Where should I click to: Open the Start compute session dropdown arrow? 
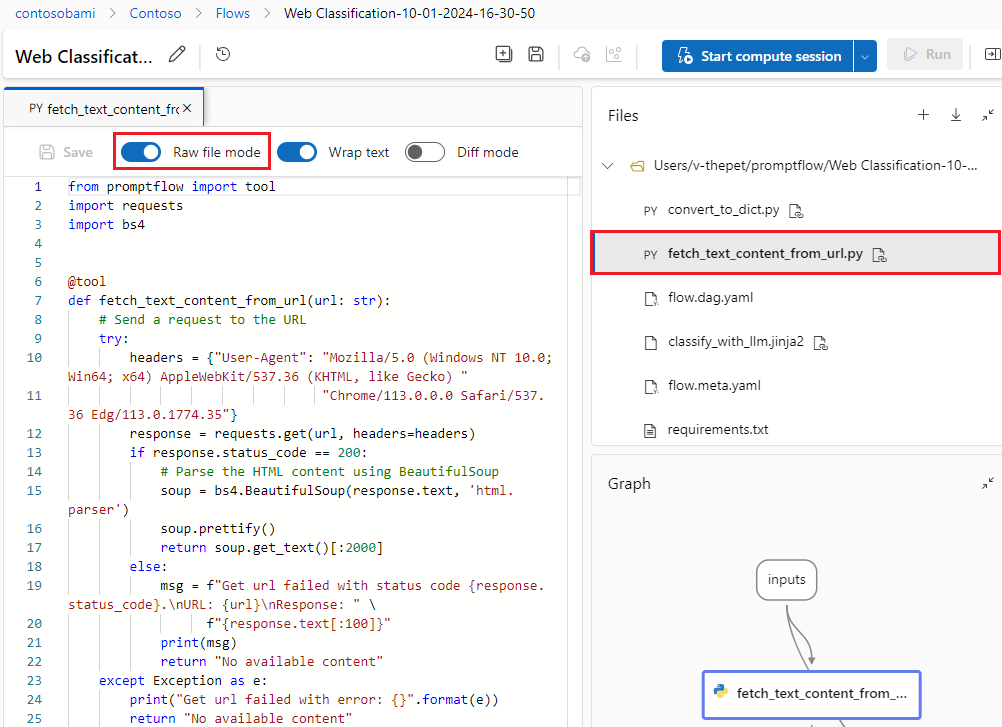[x=865, y=56]
